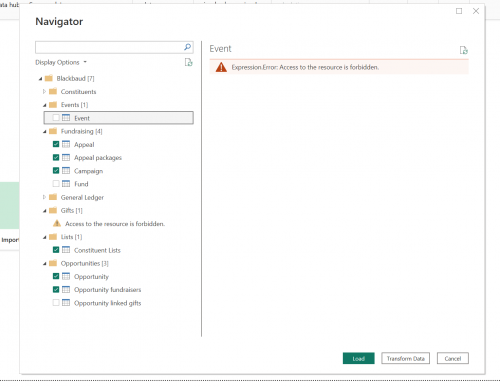Collapse the Gifts [1] folder arrow

click(45, 211)
